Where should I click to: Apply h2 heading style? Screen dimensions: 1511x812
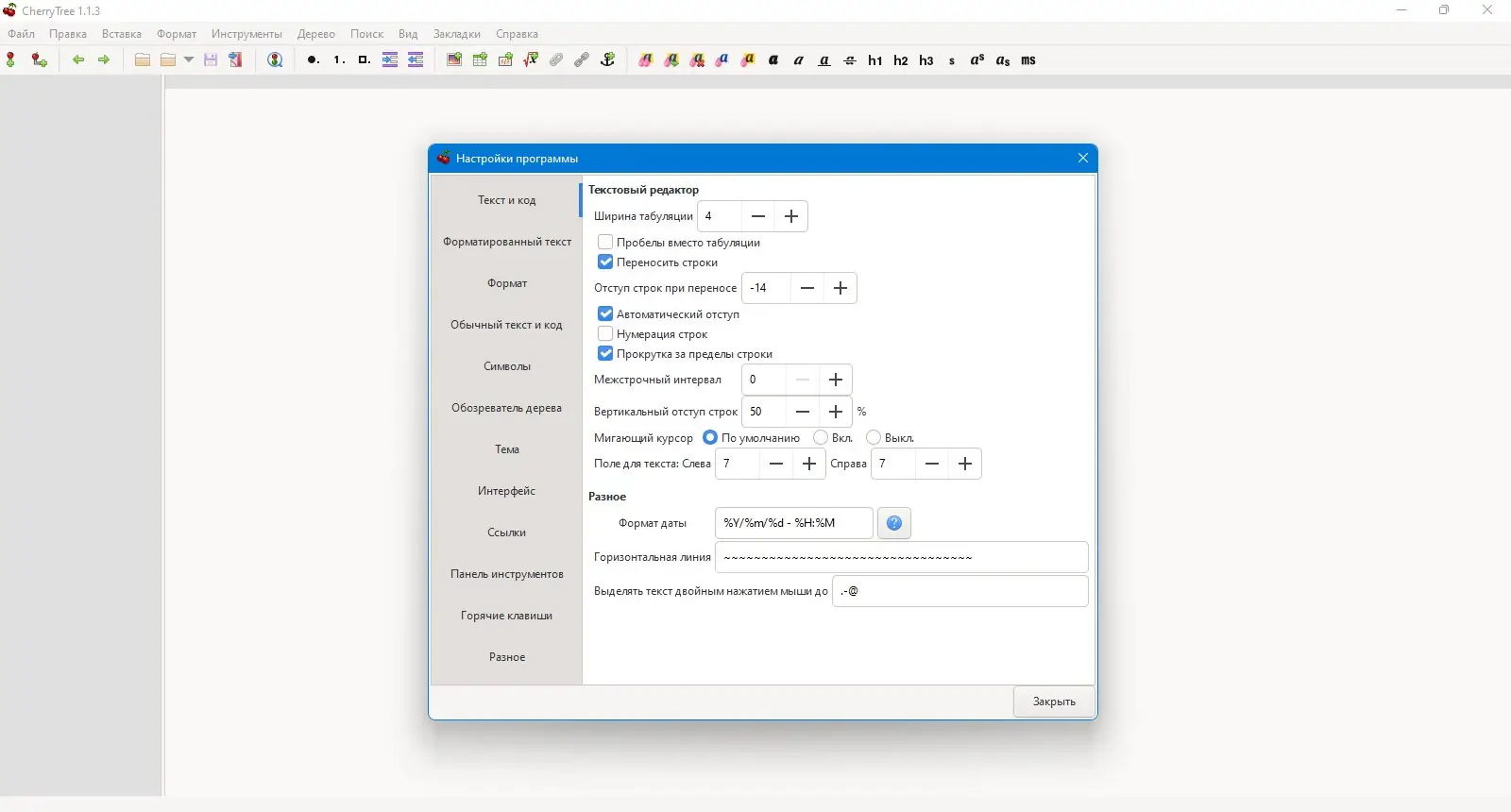point(901,60)
